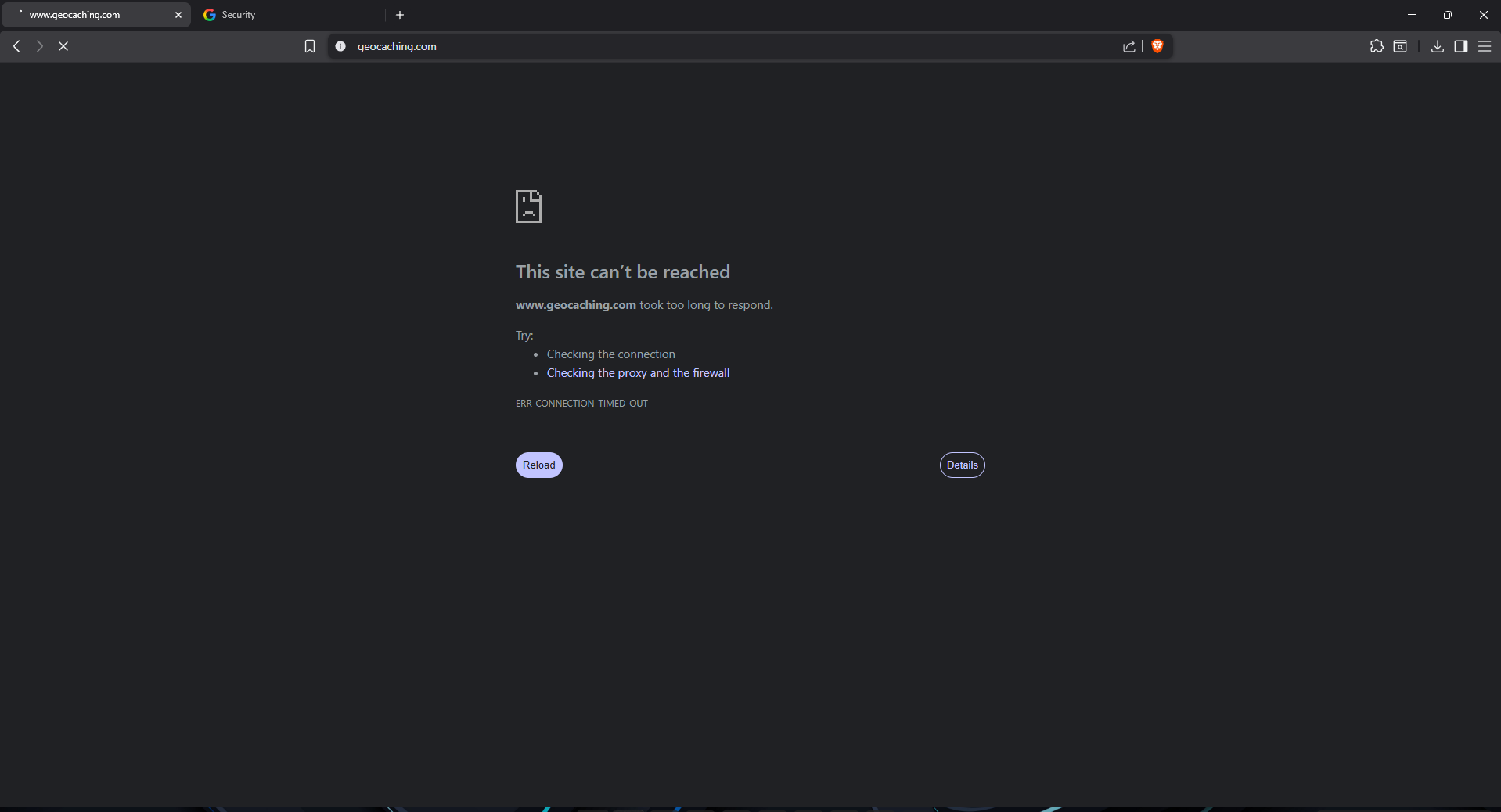Open the Brave Shields lion icon

pyautogui.click(x=1157, y=46)
